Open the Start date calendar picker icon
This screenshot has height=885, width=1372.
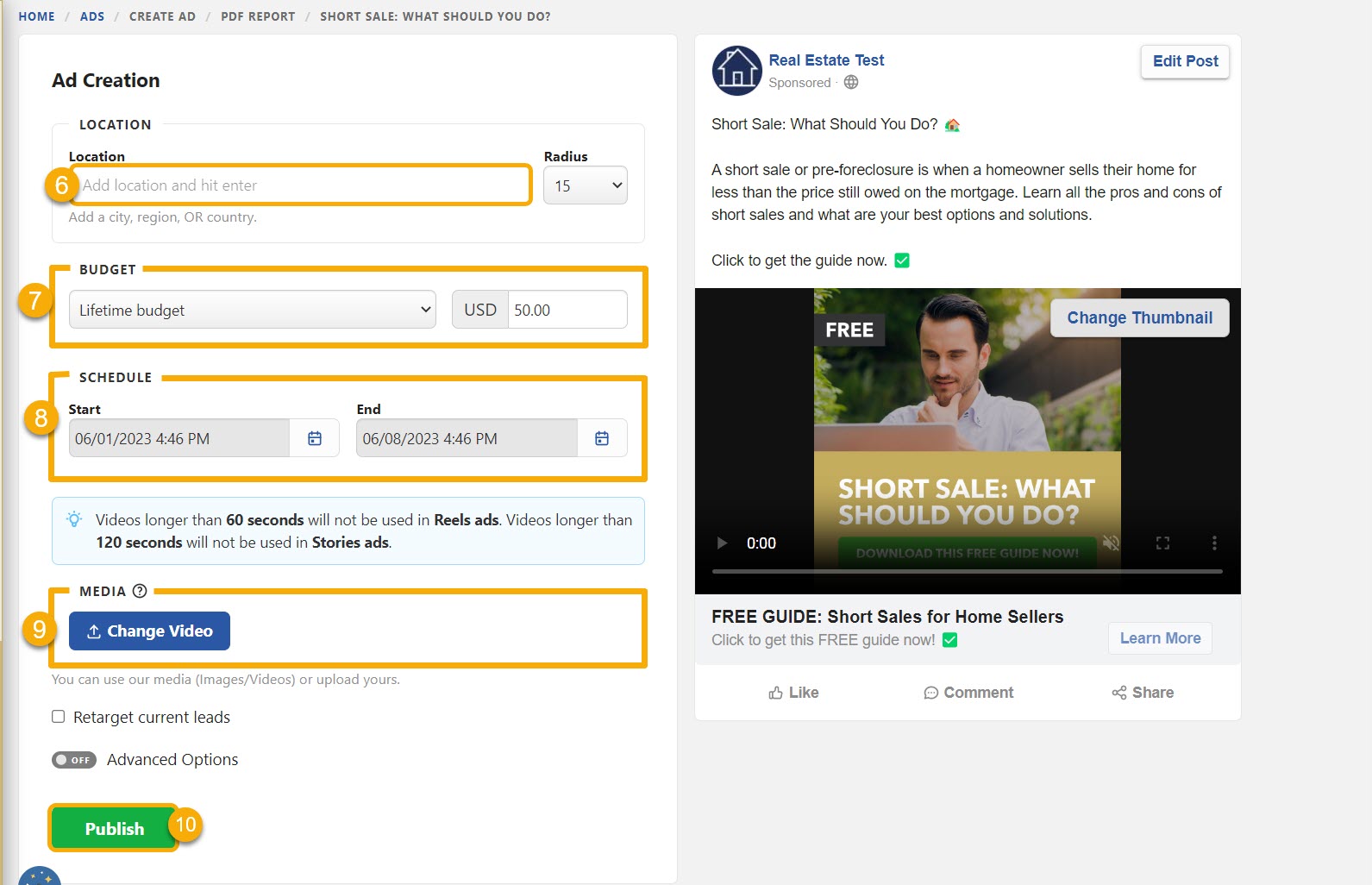pos(315,438)
